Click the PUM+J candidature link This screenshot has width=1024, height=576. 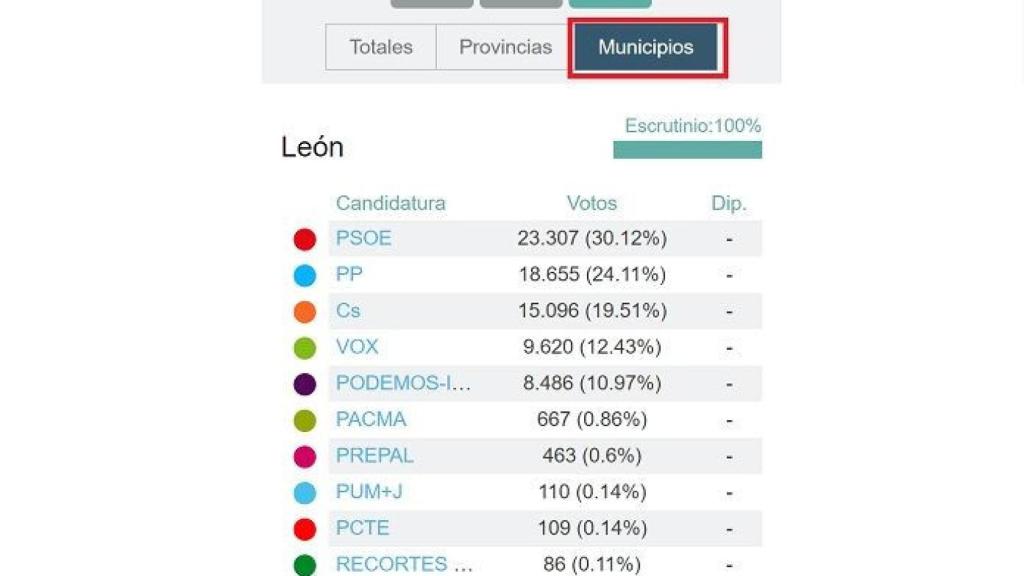pyautogui.click(x=368, y=491)
